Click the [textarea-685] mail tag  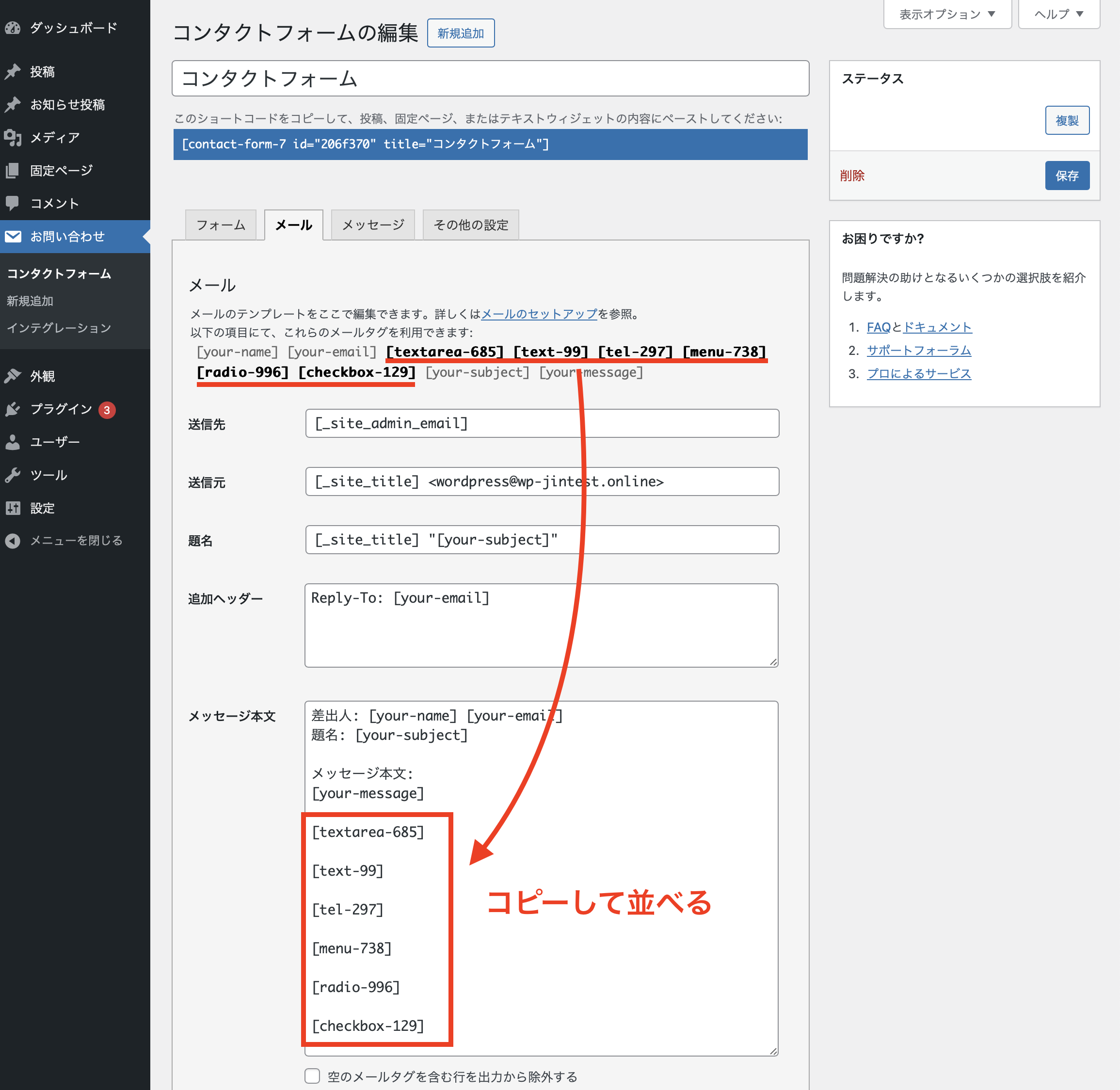click(x=445, y=352)
